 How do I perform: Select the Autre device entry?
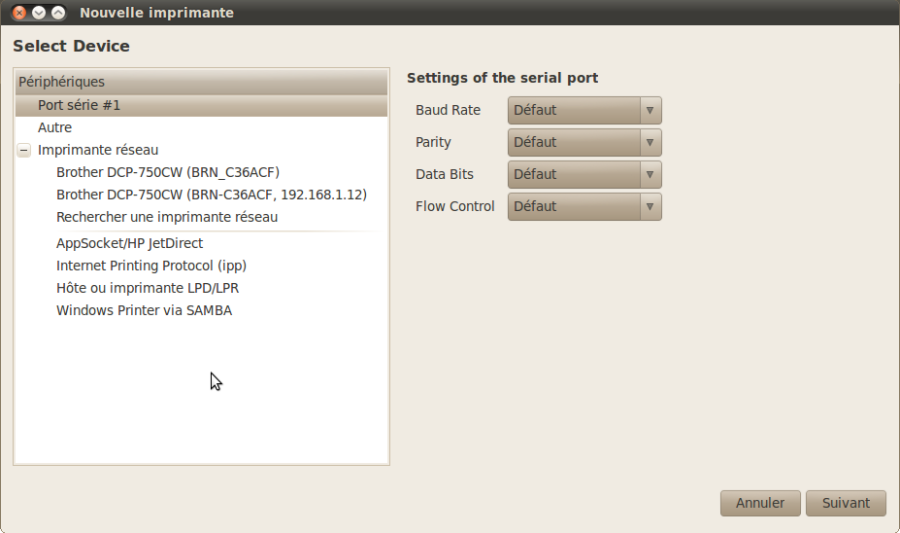click(201, 127)
